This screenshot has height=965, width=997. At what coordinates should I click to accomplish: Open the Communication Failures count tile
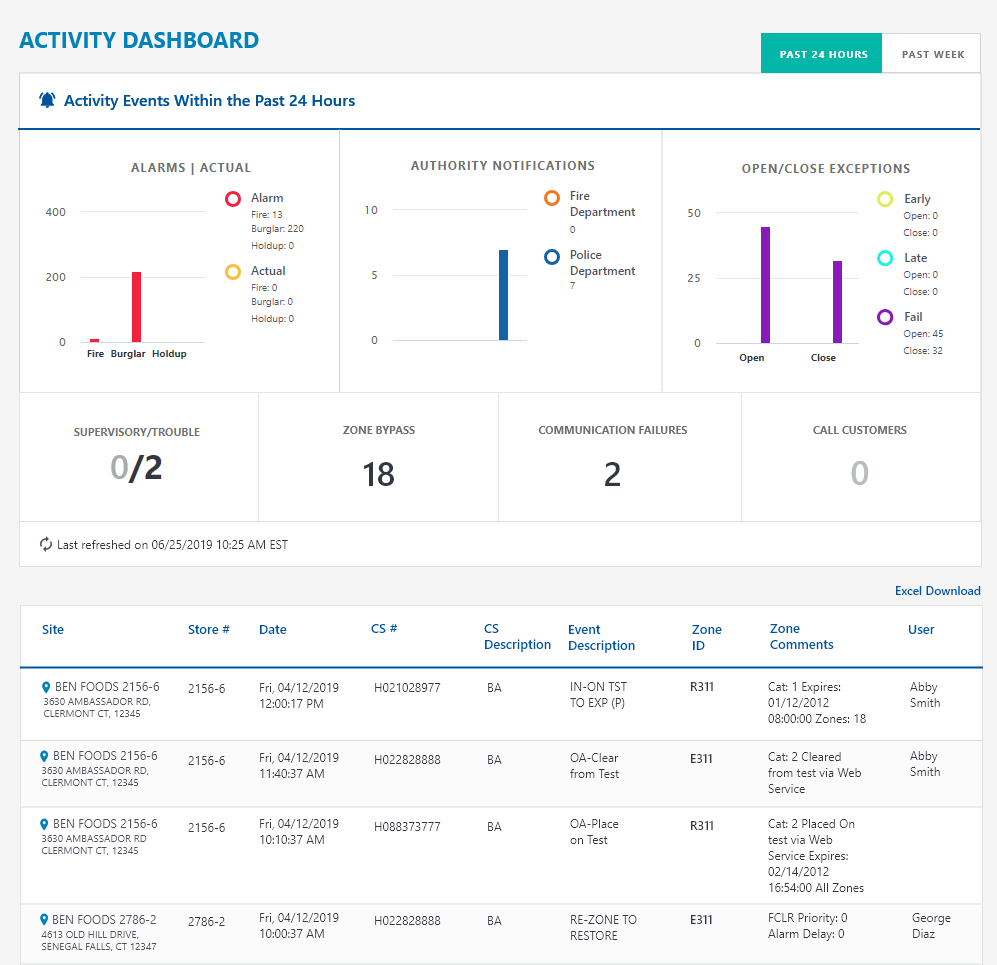[x=612, y=458]
